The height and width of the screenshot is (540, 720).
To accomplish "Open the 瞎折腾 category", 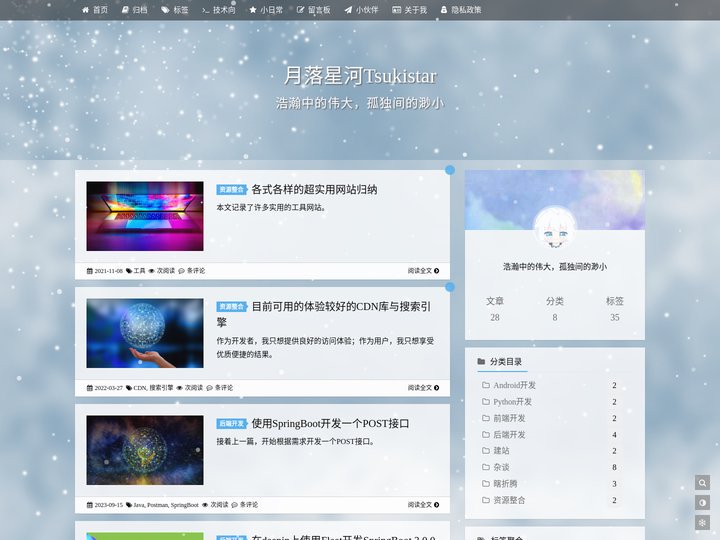I will (x=505, y=484).
